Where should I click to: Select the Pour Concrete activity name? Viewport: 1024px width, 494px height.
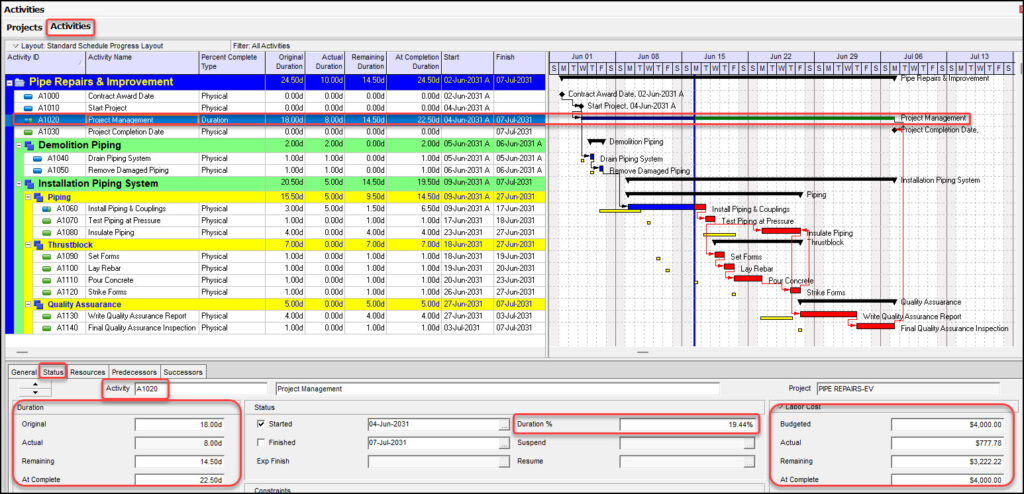(x=110, y=280)
